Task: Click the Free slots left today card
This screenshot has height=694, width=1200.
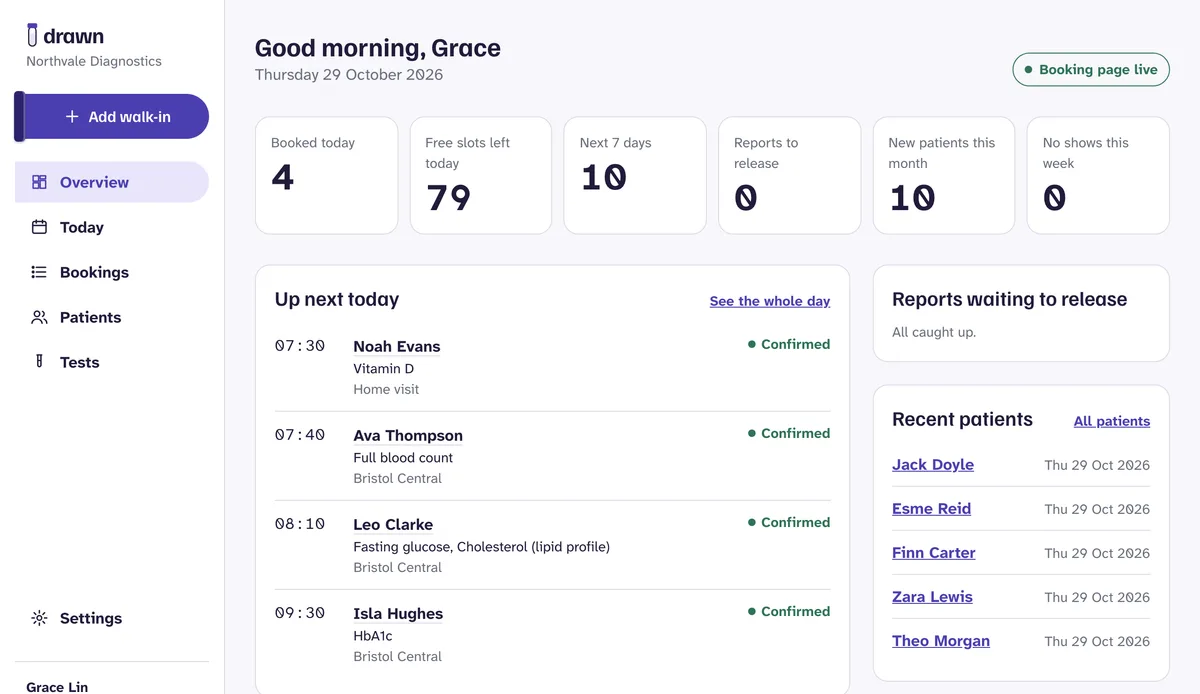Action: click(481, 176)
